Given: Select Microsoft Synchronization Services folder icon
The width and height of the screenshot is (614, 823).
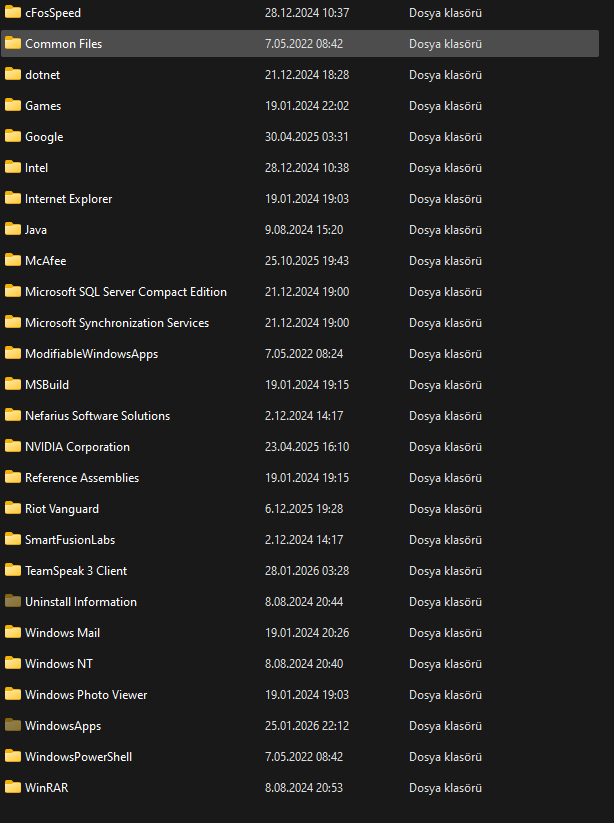Looking at the screenshot, I should coord(13,322).
